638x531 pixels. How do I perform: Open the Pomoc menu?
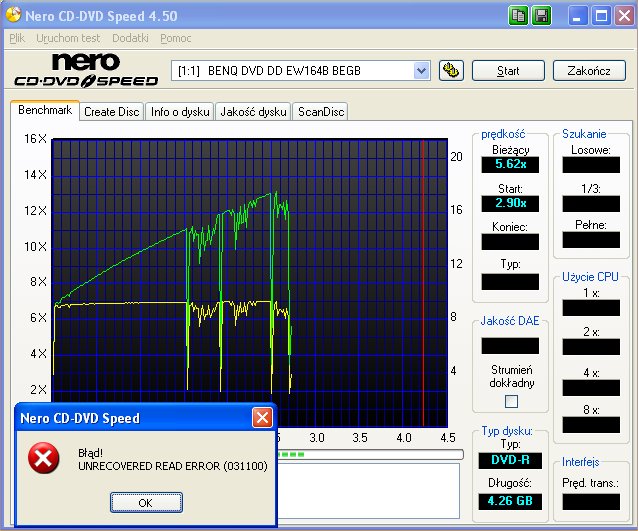(x=175, y=38)
